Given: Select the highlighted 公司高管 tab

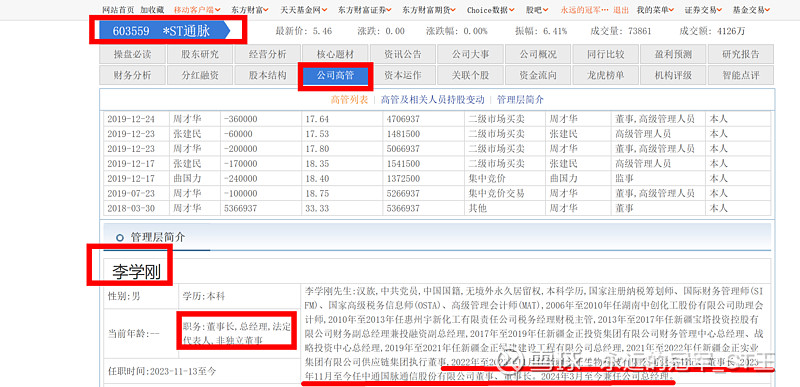Looking at the screenshot, I should coord(335,75).
